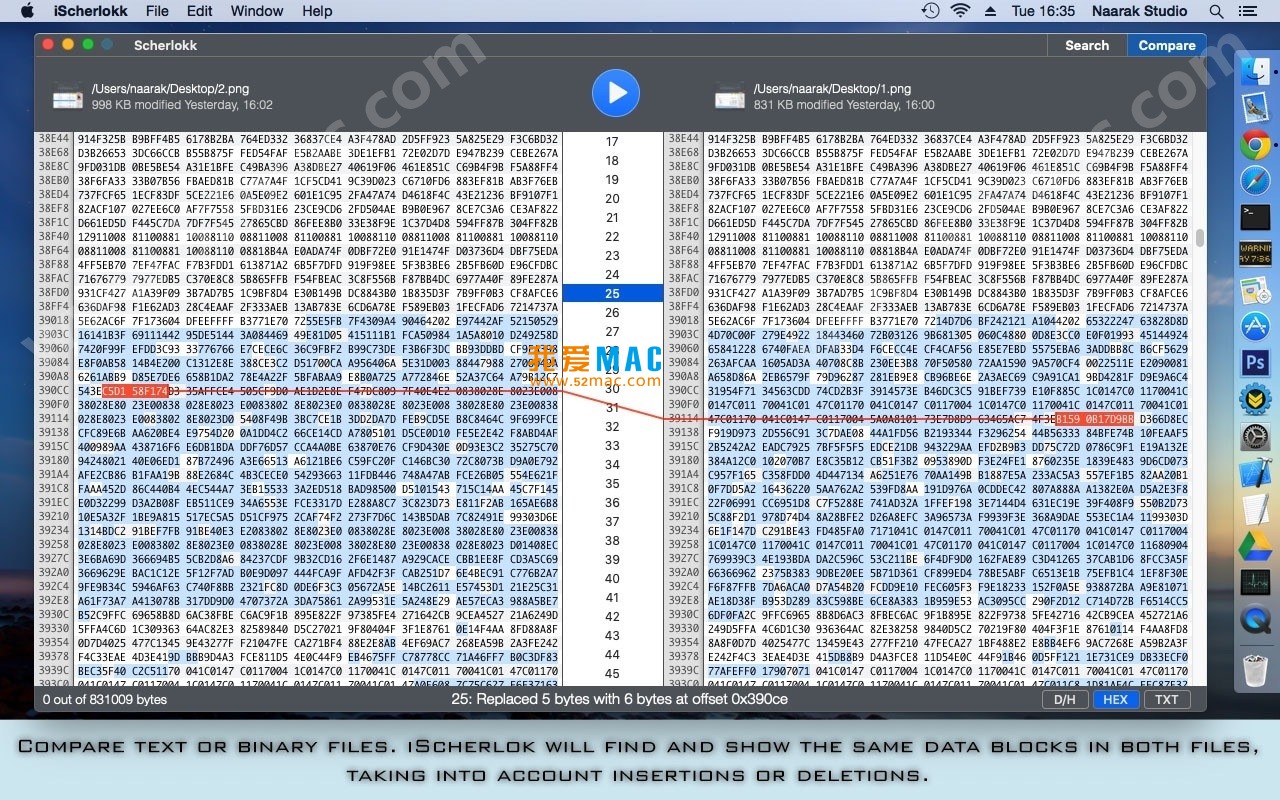Click the eject icon in menu bar

pos(990,11)
